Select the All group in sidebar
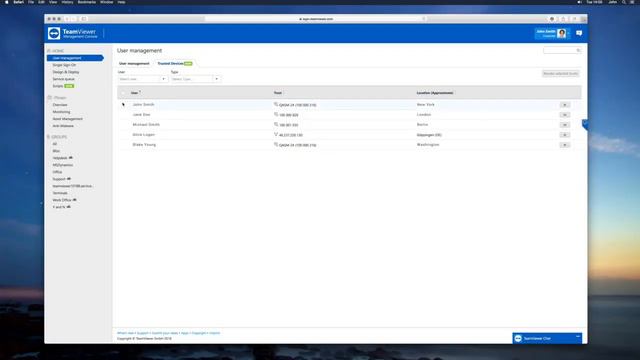The width and height of the screenshot is (640, 360). coord(55,144)
